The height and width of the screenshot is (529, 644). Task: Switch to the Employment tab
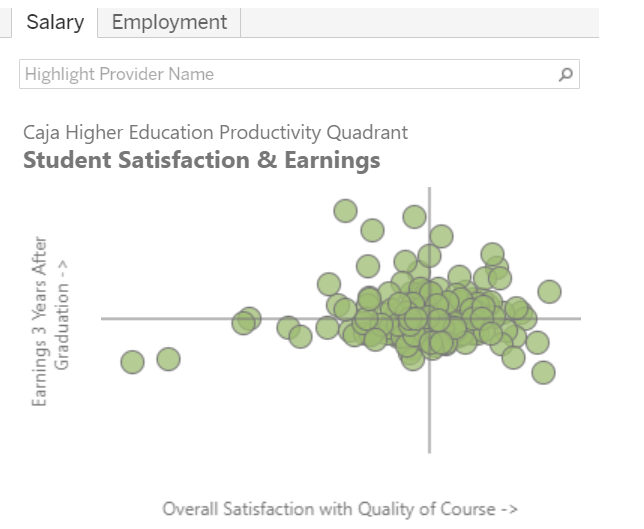tap(169, 22)
